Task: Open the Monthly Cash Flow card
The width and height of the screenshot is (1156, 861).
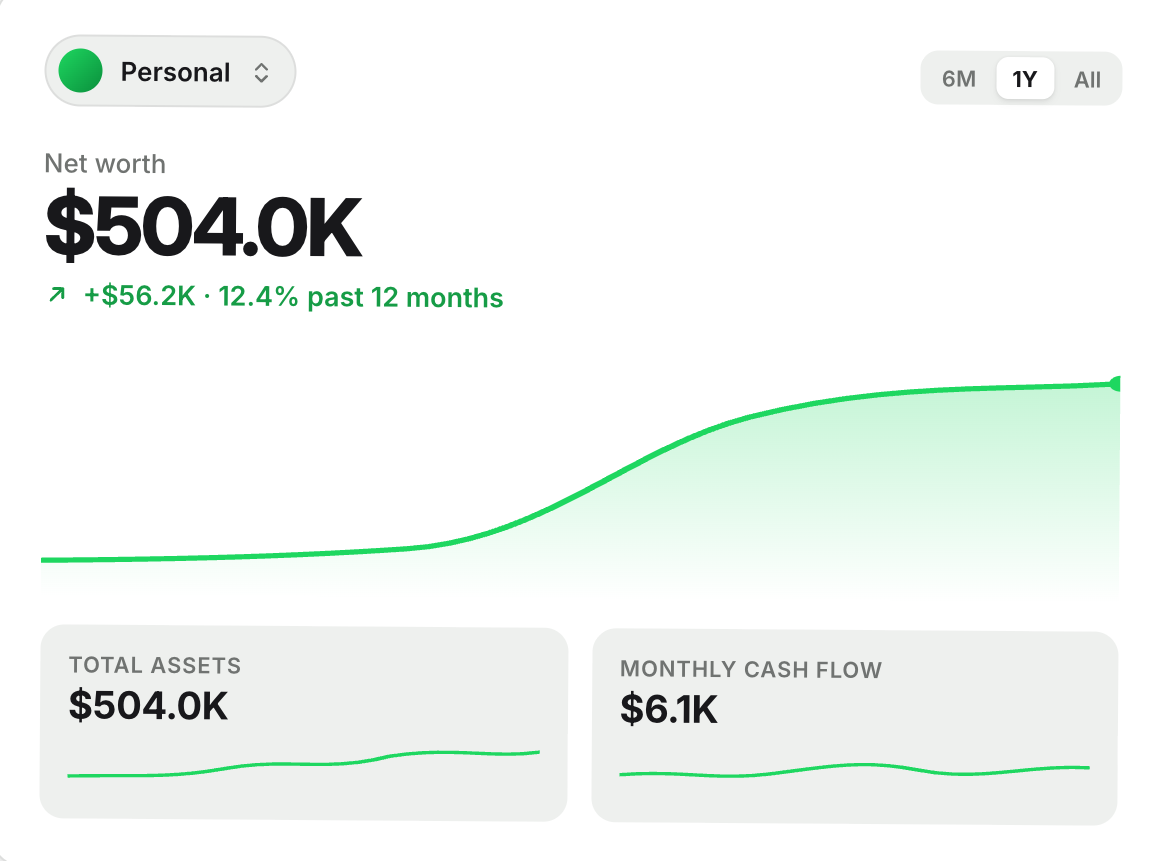Action: [855, 727]
